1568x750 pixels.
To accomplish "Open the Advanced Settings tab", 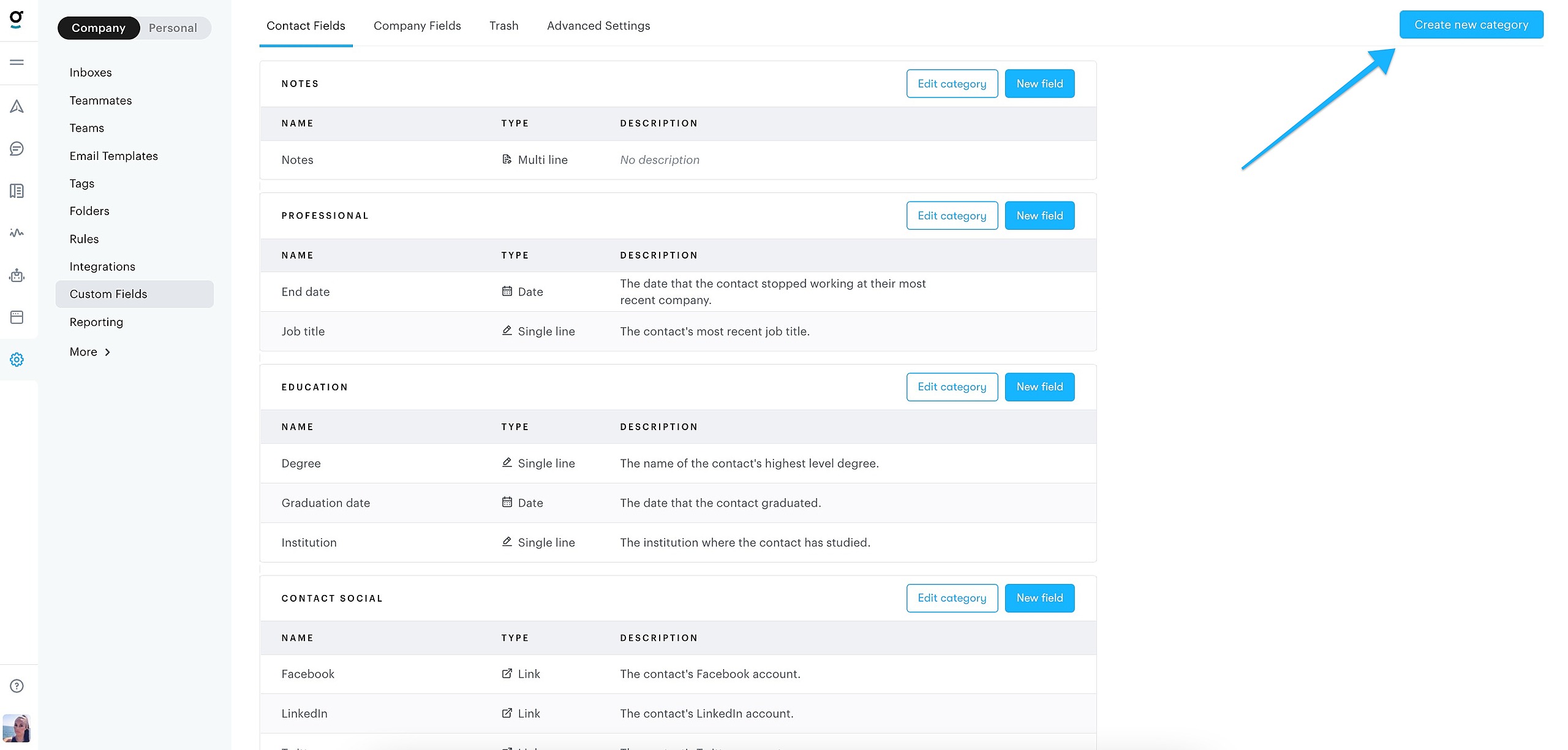I will click(598, 26).
